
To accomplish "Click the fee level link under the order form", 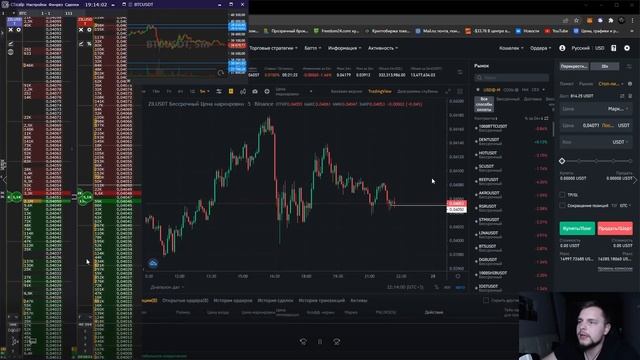I will click(615, 269).
